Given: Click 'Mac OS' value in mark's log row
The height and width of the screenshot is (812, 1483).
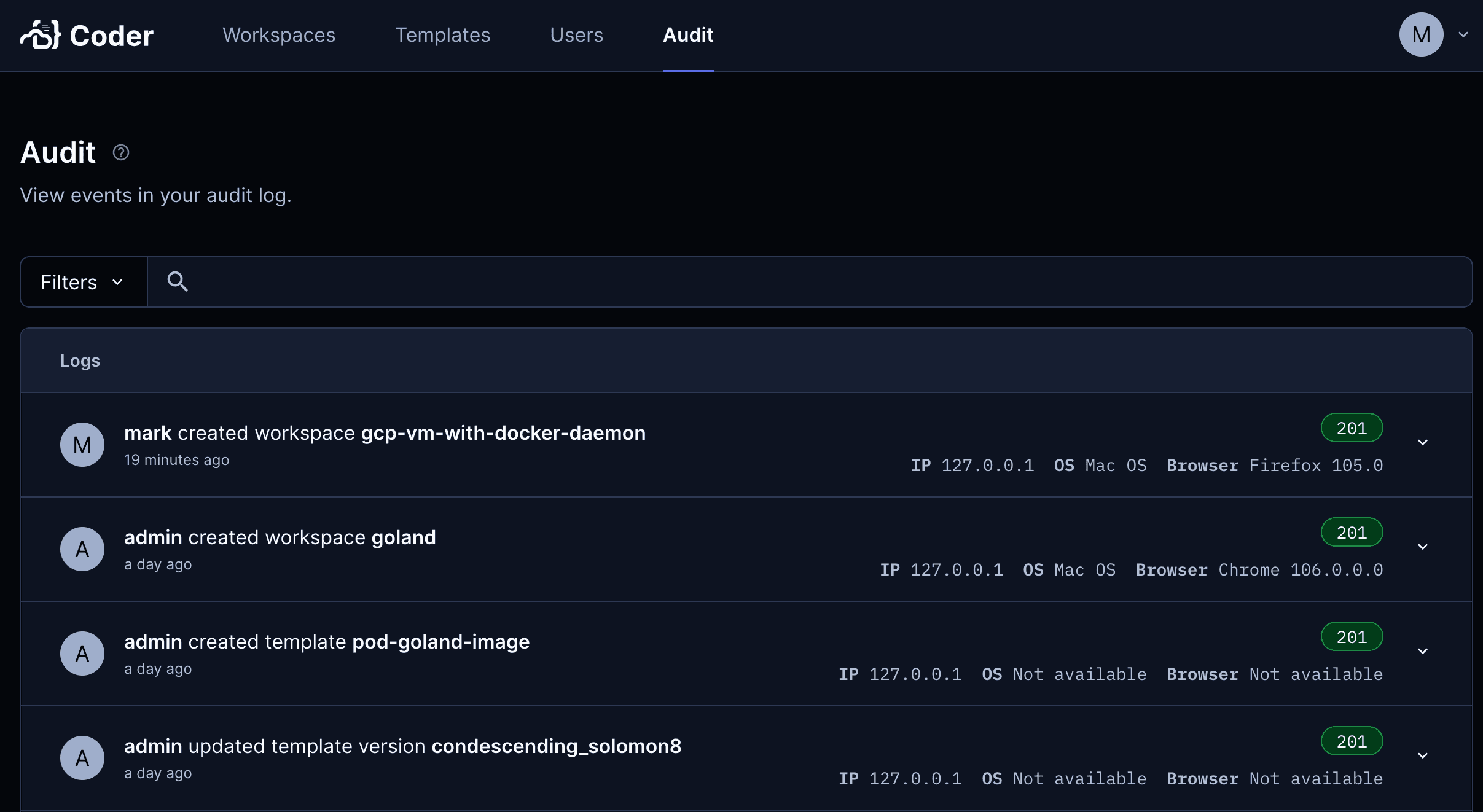Looking at the screenshot, I should (x=1116, y=466).
